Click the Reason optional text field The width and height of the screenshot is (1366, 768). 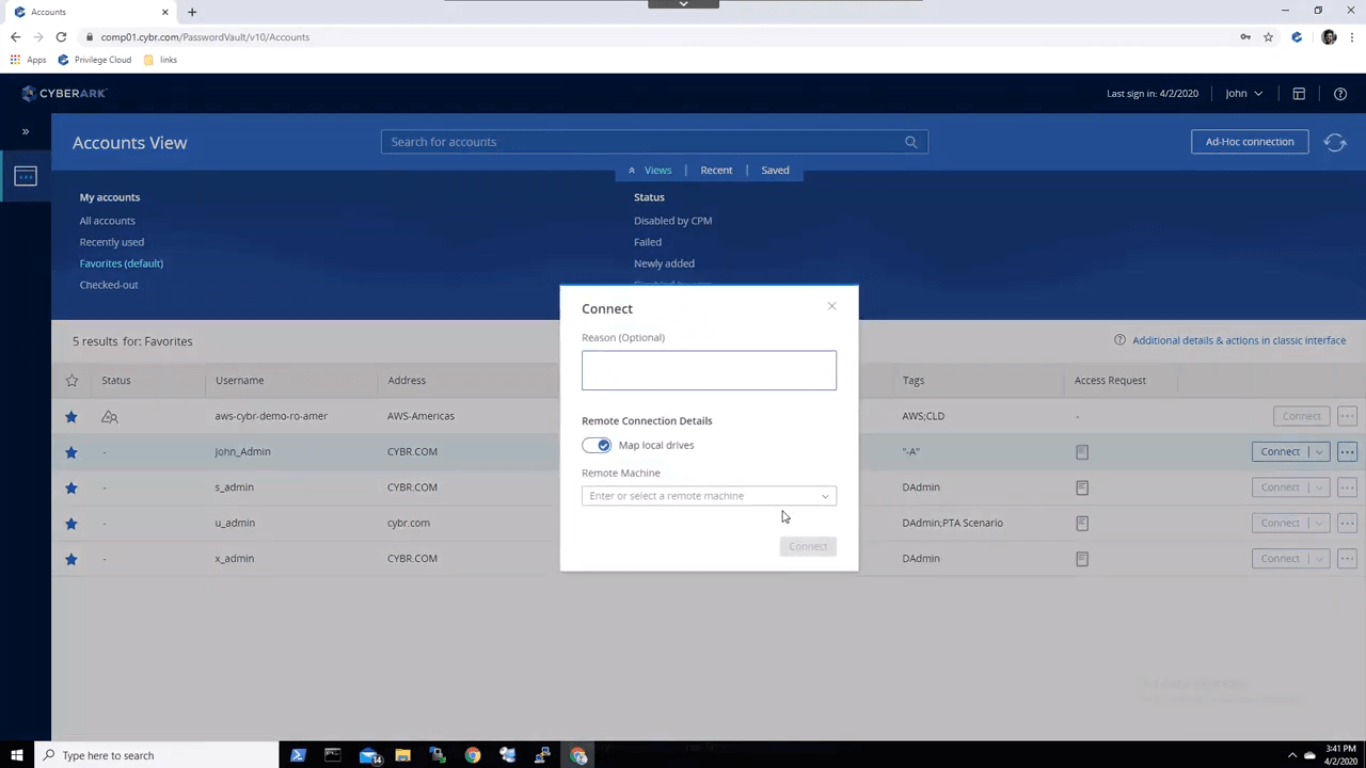pyautogui.click(x=709, y=370)
